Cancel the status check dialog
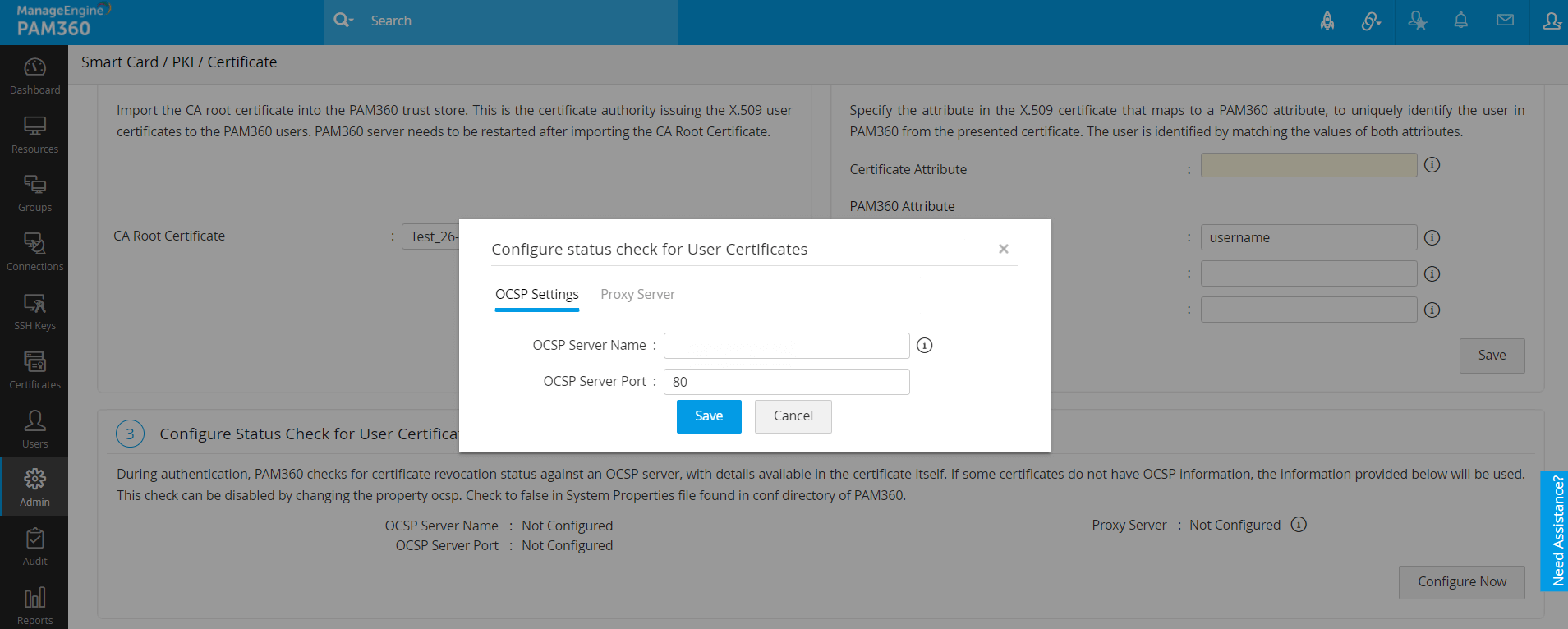1568x629 pixels. click(793, 416)
